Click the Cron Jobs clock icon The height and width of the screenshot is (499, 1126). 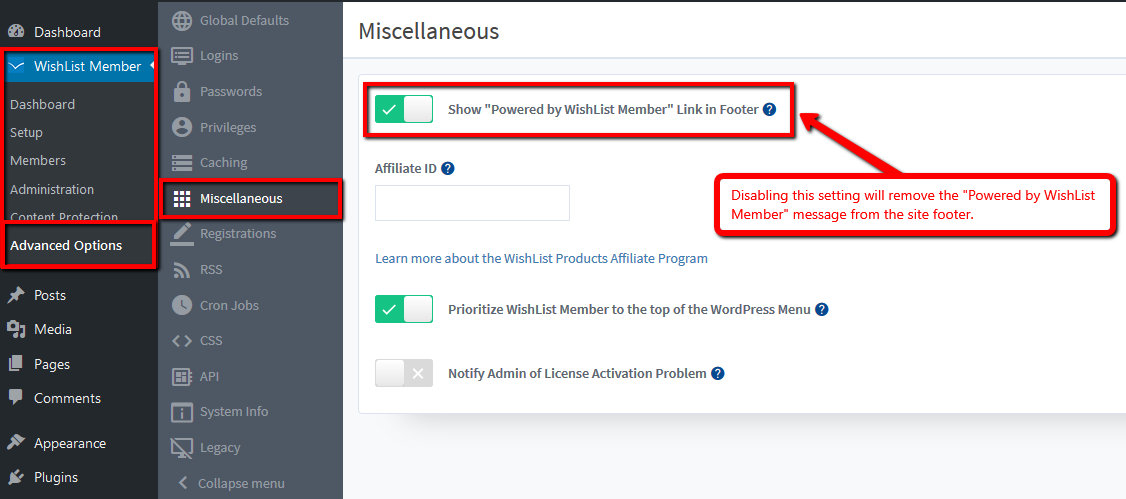click(x=182, y=305)
